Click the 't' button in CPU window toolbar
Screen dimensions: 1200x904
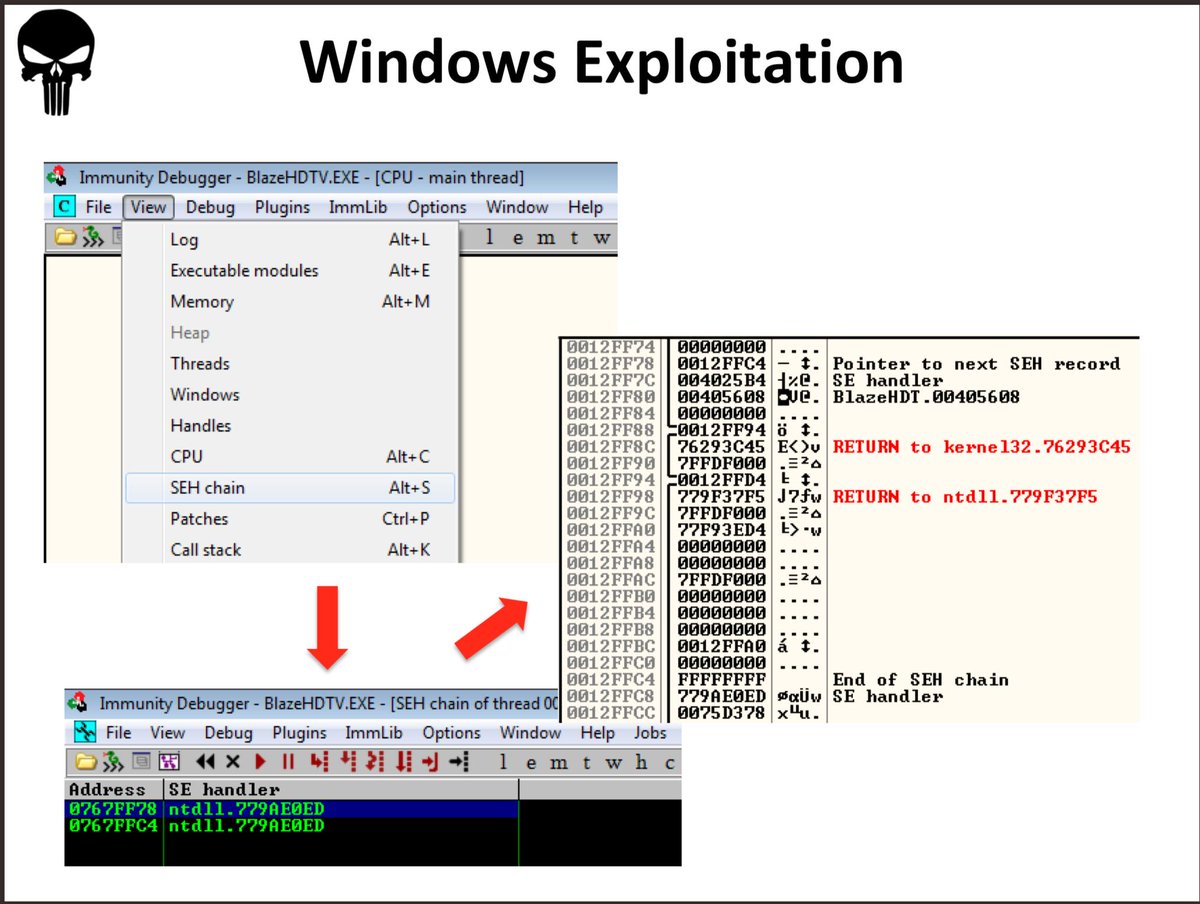[x=573, y=238]
